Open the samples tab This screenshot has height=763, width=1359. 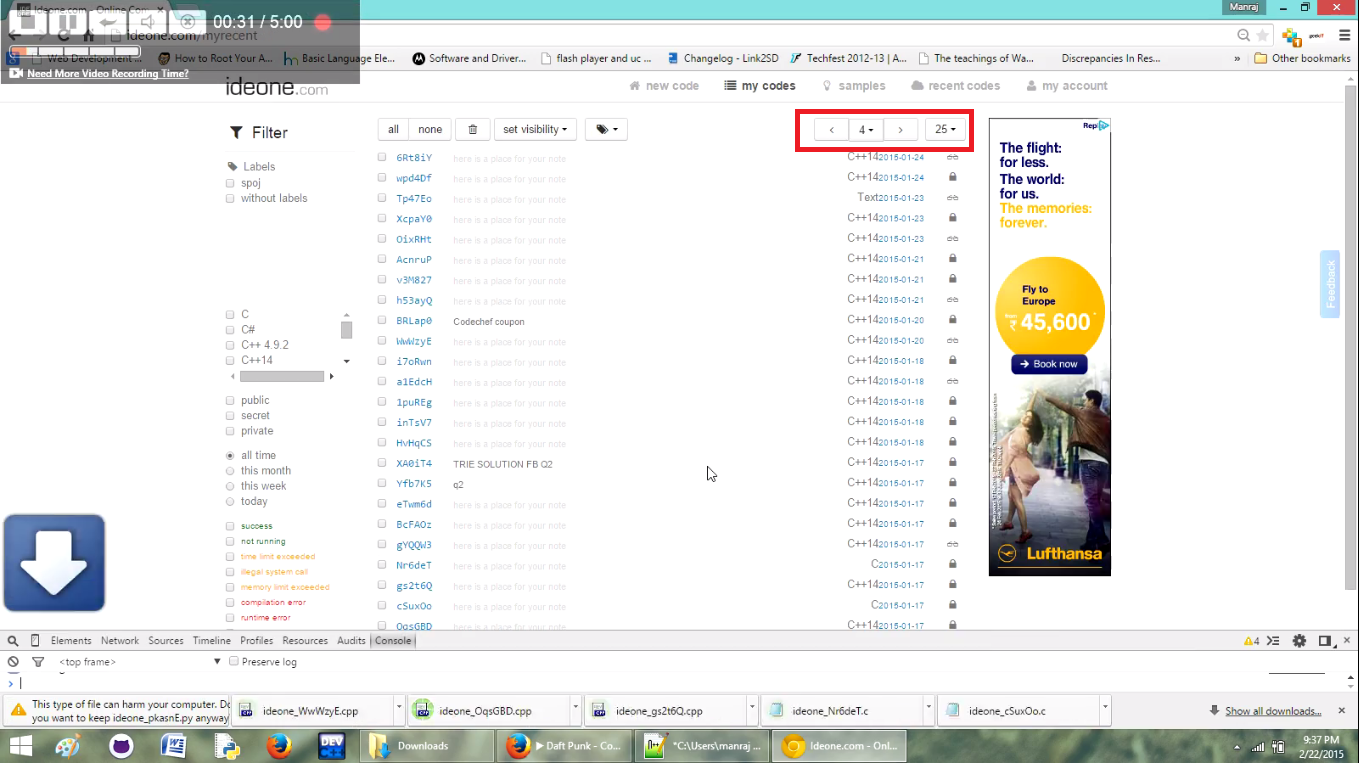(854, 86)
